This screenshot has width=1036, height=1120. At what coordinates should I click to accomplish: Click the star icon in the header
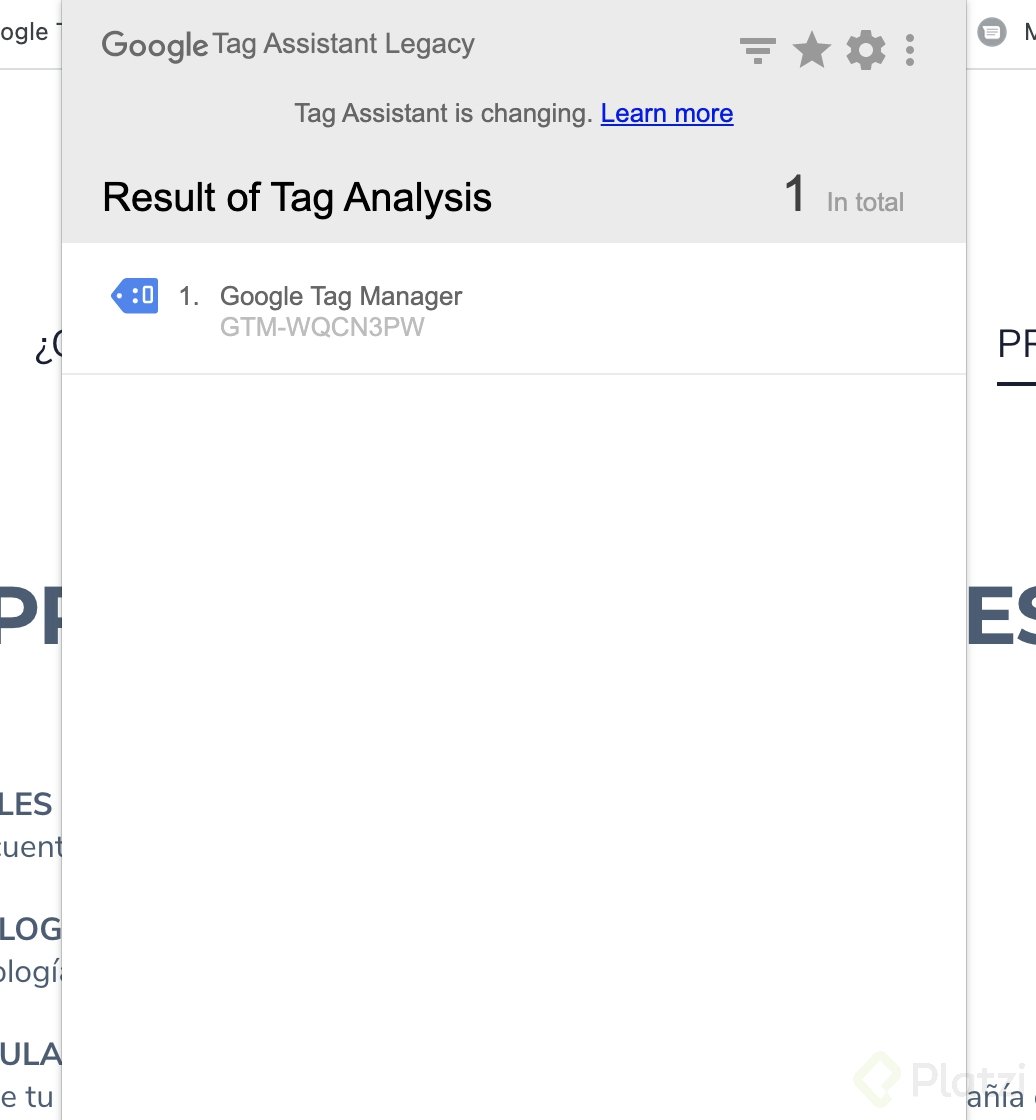811,50
